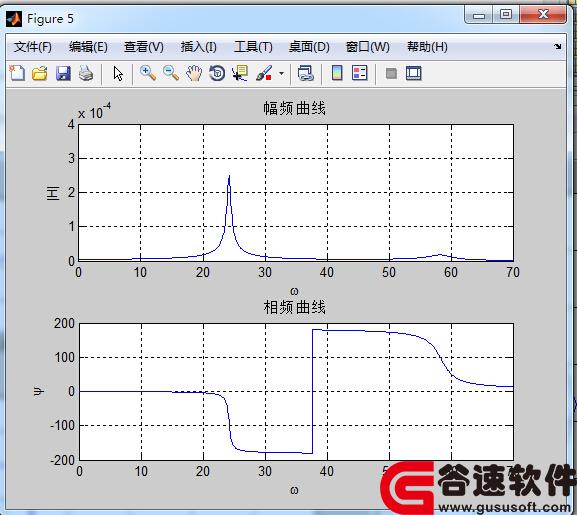This screenshot has height=515, width=577.
Task: Open the 窗口(W) menu
Action: [x=368, y=47]
